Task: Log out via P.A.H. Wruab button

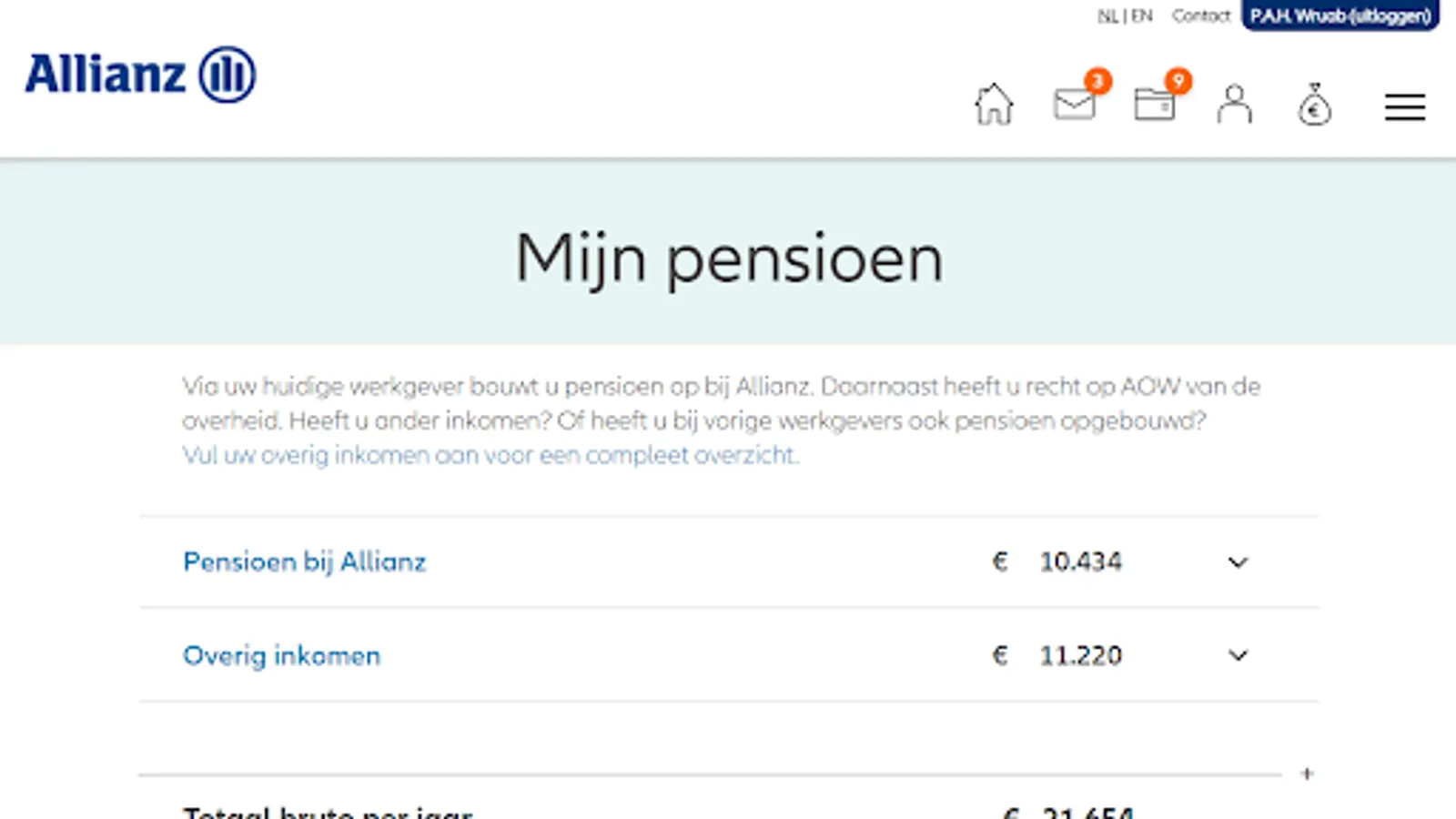Action: click(1340, 16)
